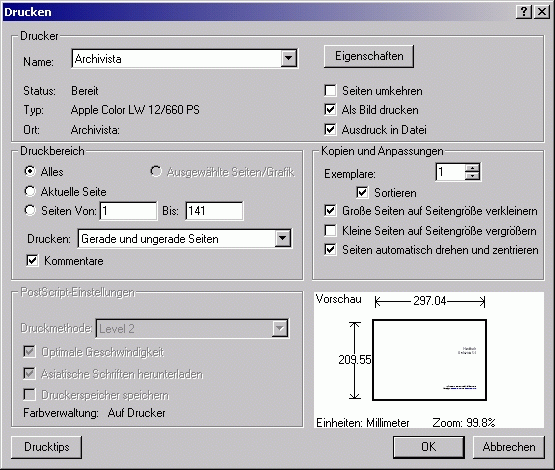555x470 pixels.
Task: Enable Kleine Seiten auf Seitengröße vergrößern
Action: click(330, 231)
